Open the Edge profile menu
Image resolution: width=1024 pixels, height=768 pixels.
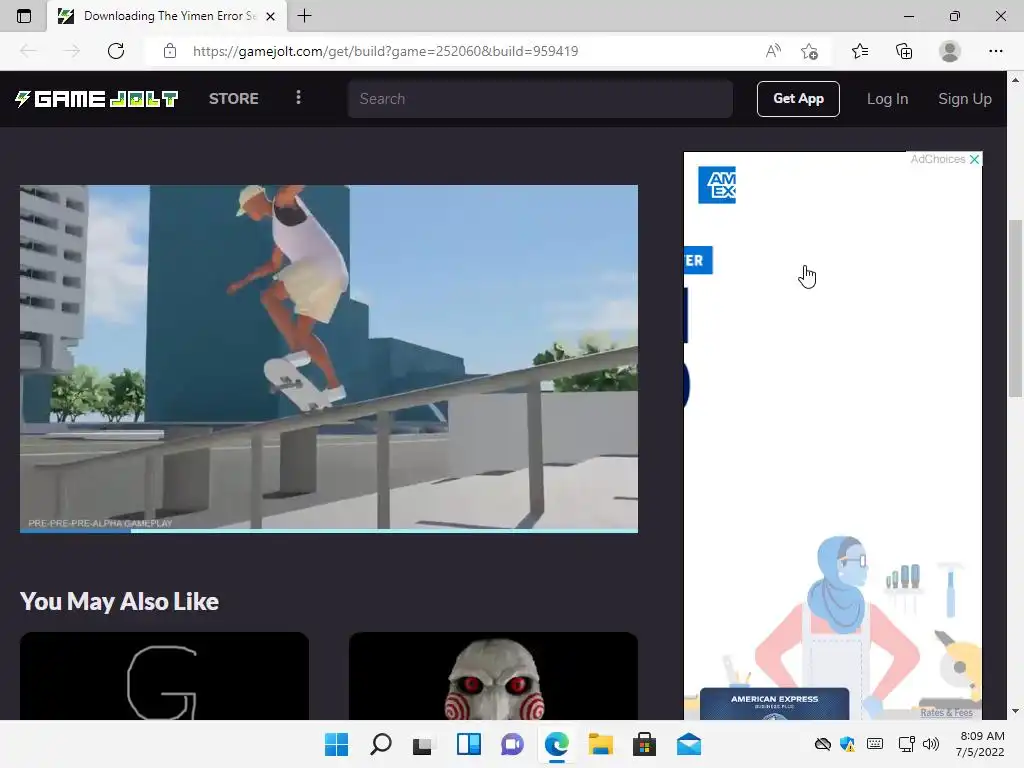[950, 51]
